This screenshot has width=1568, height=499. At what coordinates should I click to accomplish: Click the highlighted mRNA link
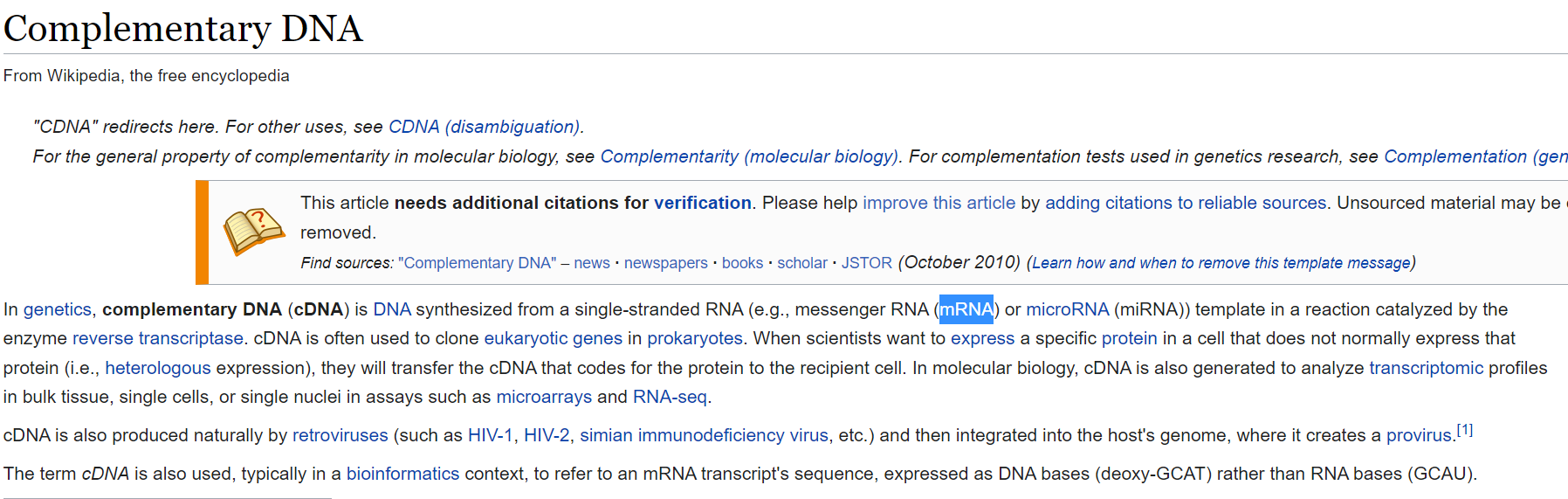(966, 309)
